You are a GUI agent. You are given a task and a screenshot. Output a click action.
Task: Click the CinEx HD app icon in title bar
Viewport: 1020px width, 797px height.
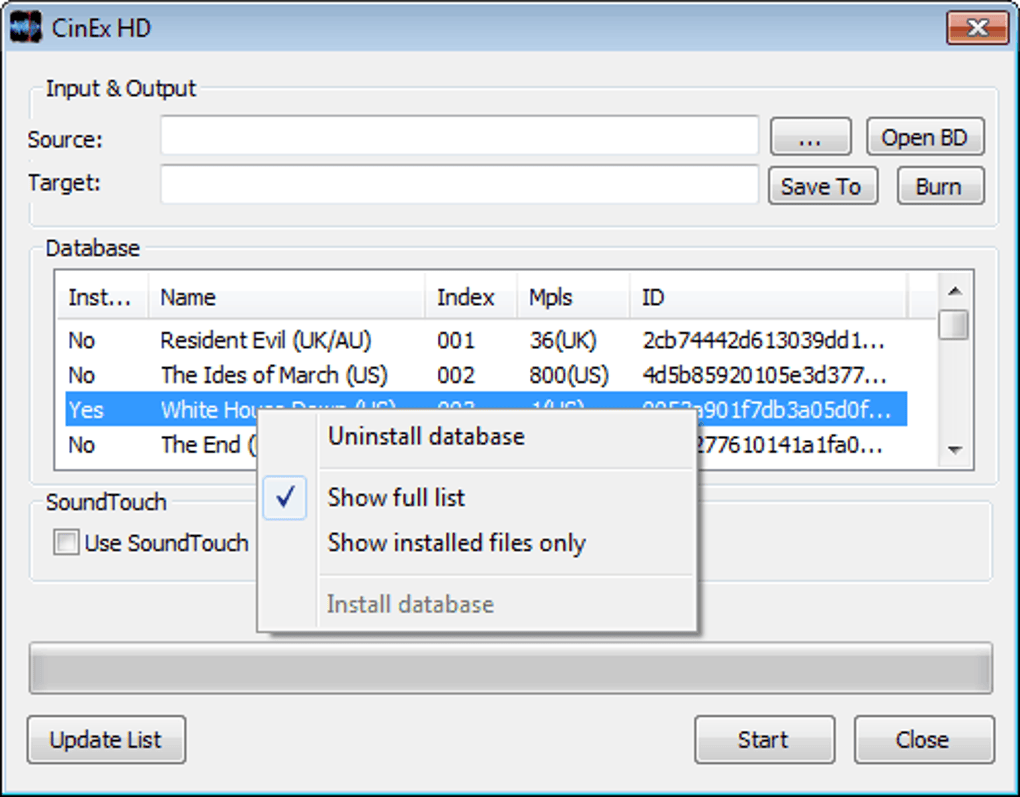[26, 28]
